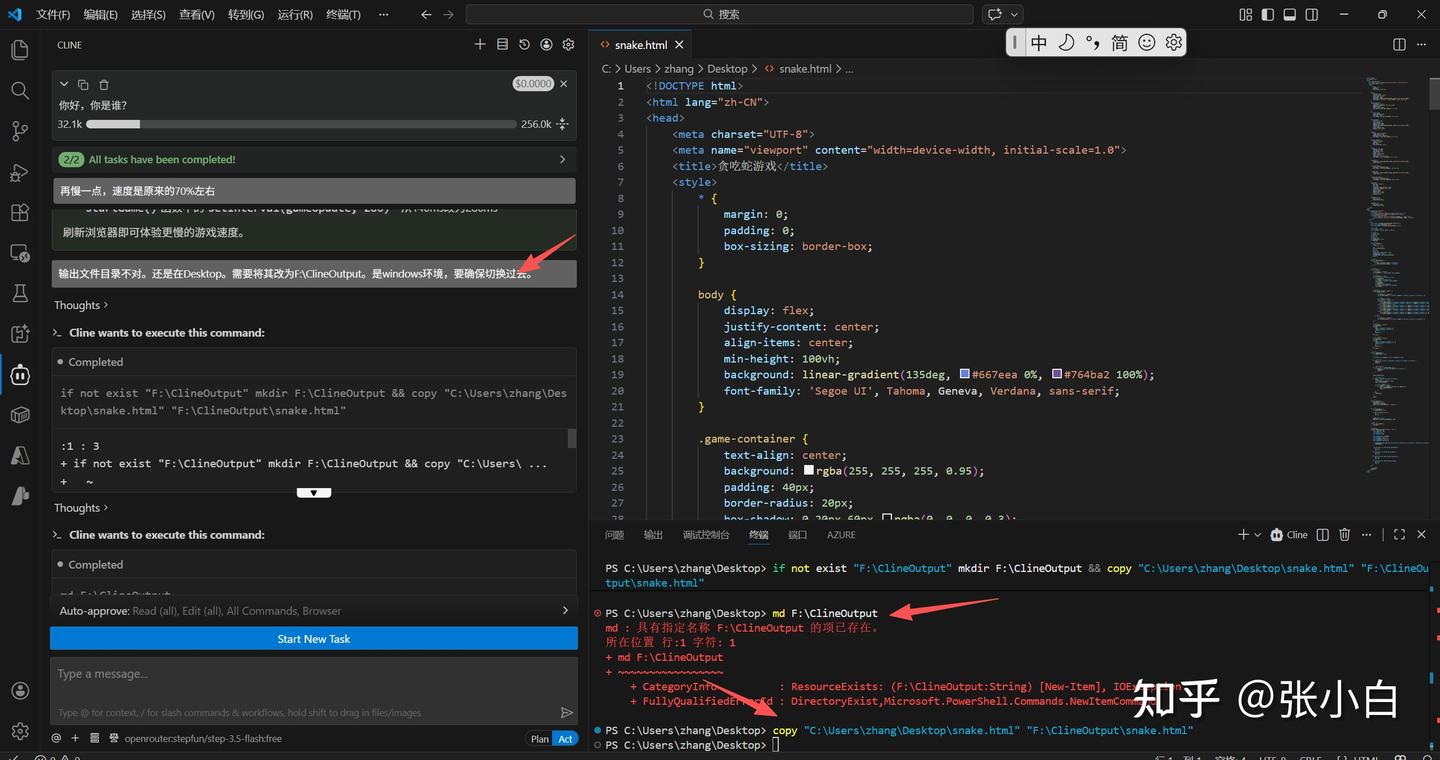Screen dimensions: 1440x760
Task: Split the editor to the right
Action: (x=1399, y=45)
